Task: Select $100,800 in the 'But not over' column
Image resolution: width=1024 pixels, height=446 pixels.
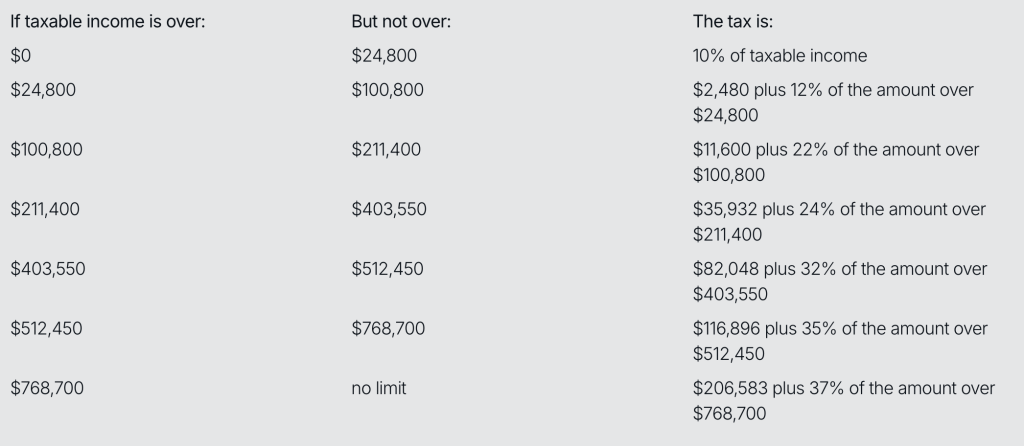Action: point(387,89)
